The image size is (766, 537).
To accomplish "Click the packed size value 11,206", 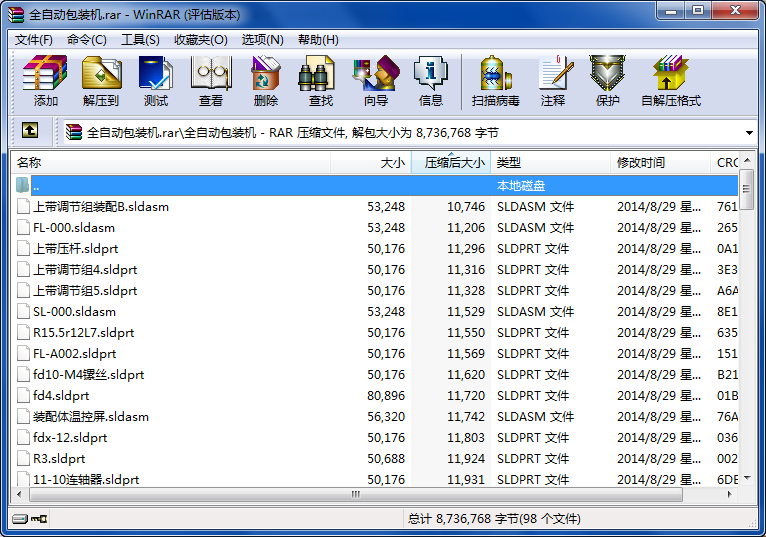I will [x=466, y=228].
